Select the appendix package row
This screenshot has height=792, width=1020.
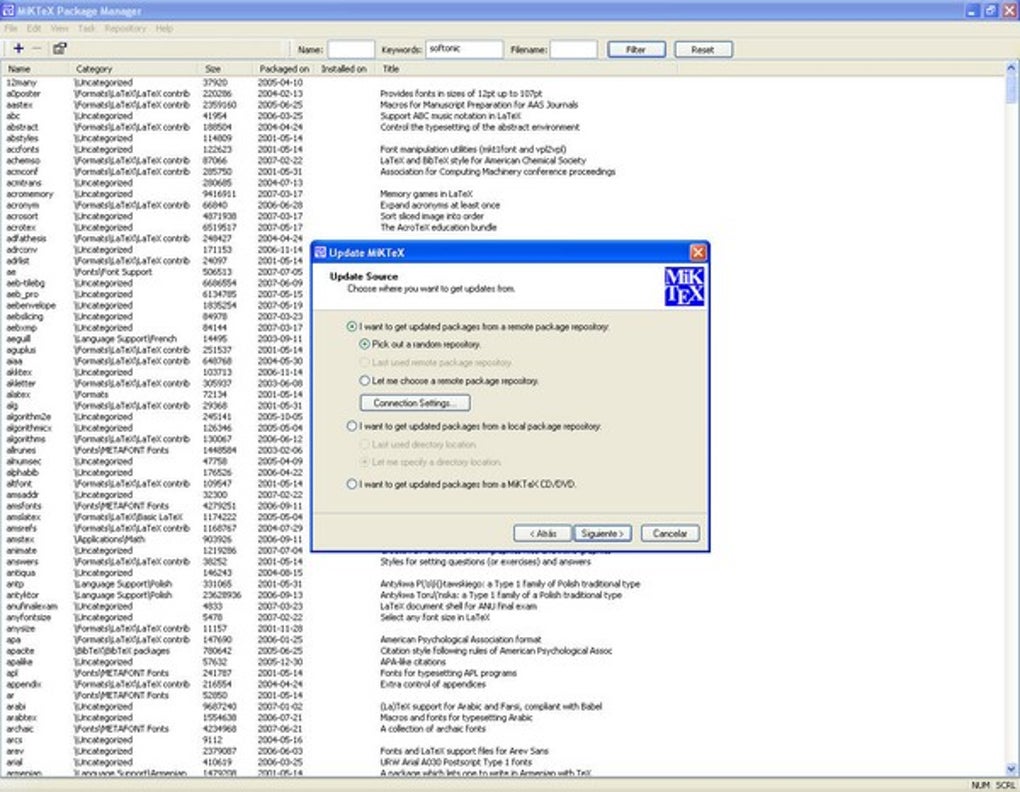coord(503,684)
